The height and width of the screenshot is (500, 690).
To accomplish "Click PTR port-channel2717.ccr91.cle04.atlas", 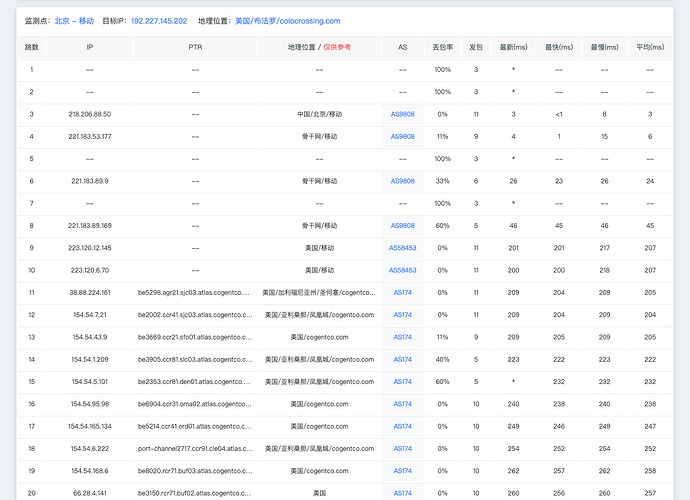I will [195, 449].
